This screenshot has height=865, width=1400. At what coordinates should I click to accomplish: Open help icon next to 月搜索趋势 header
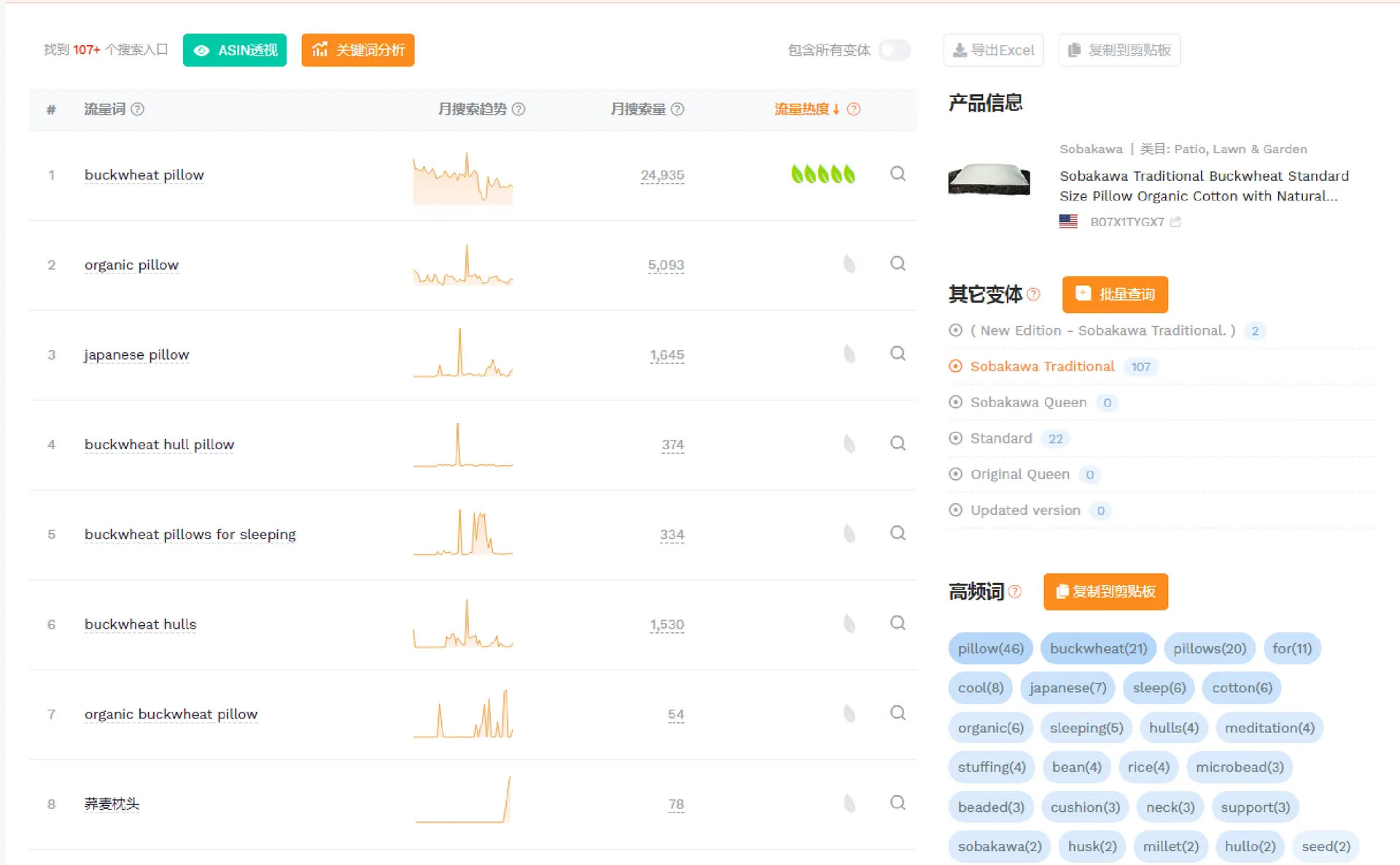(518, 109)
